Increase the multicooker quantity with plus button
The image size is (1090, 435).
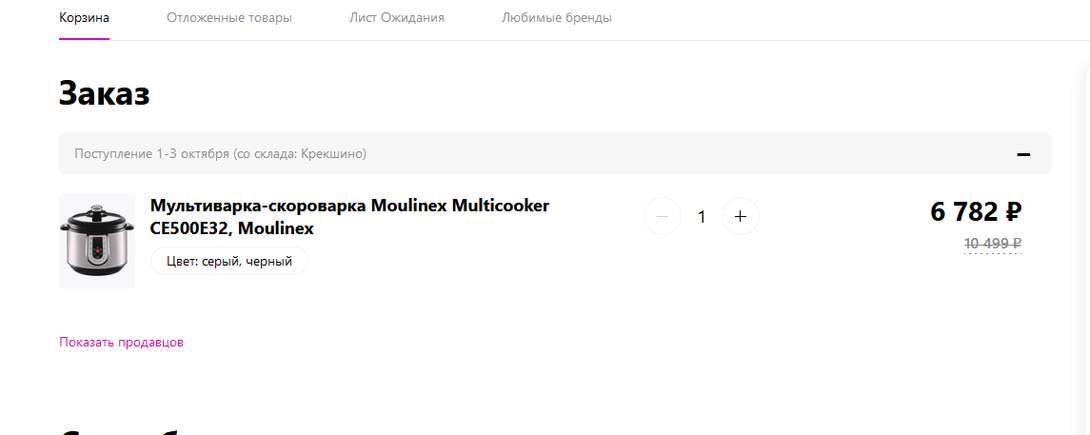coord(740,216)
